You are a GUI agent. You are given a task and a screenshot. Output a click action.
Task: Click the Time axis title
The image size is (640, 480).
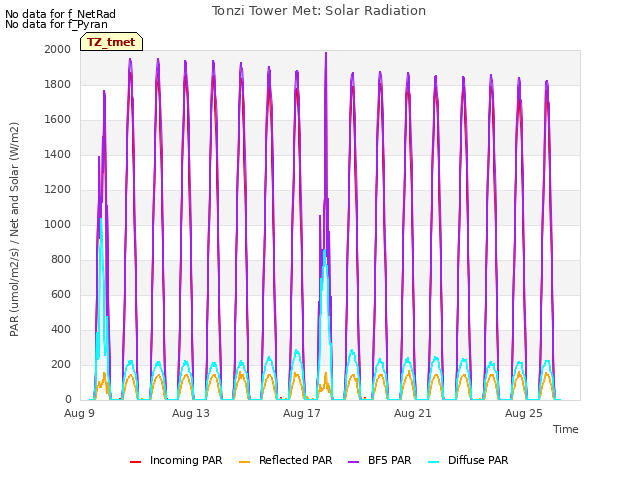[566, 429]
